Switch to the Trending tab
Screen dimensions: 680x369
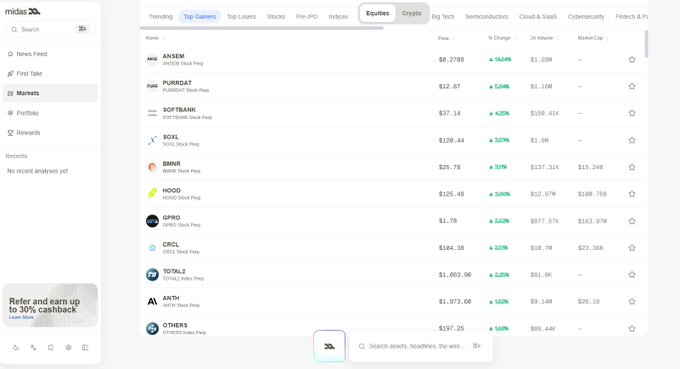[x=160, y=16]
